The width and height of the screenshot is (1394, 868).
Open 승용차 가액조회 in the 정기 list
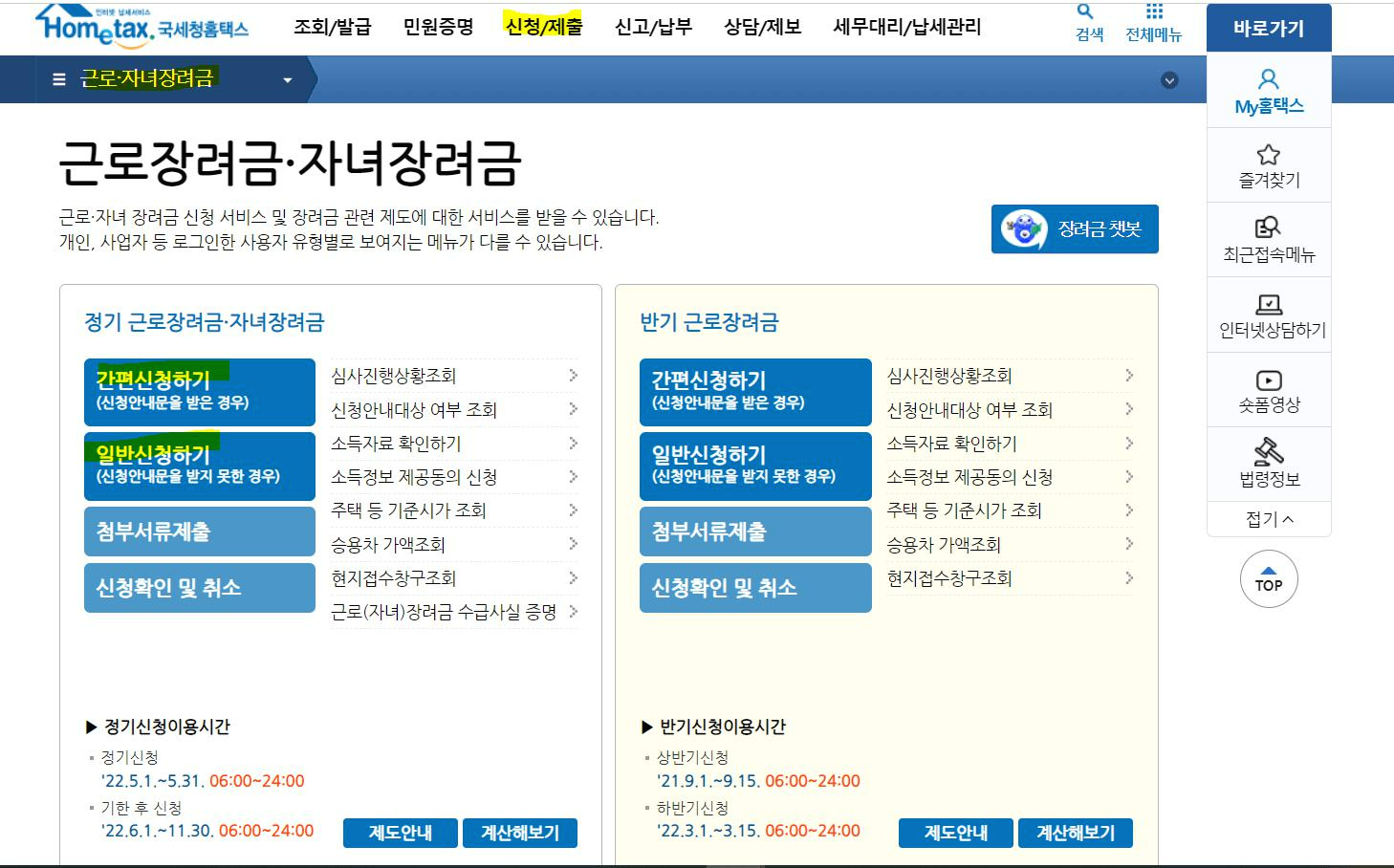click(454, 545)
